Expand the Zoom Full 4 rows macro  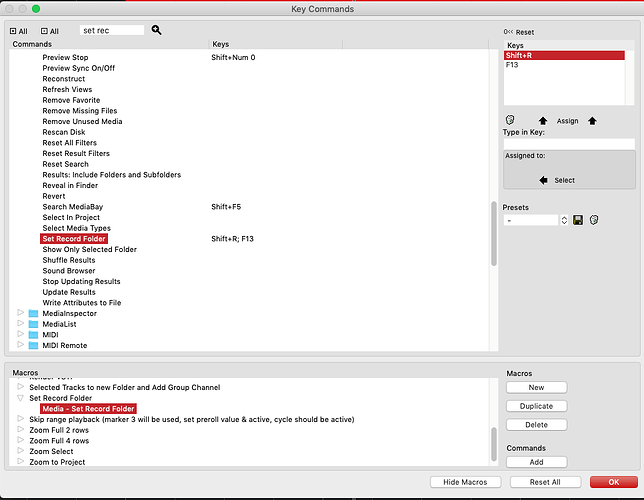click(x=21, y=440)
